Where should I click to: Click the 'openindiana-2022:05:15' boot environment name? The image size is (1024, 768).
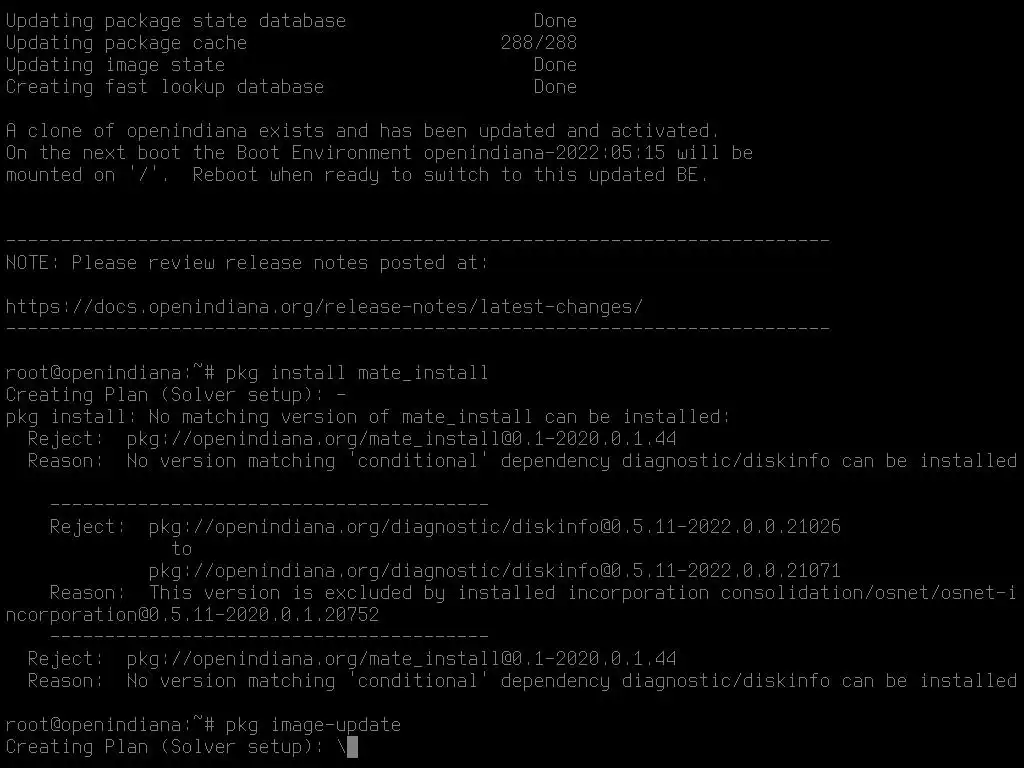544,153
